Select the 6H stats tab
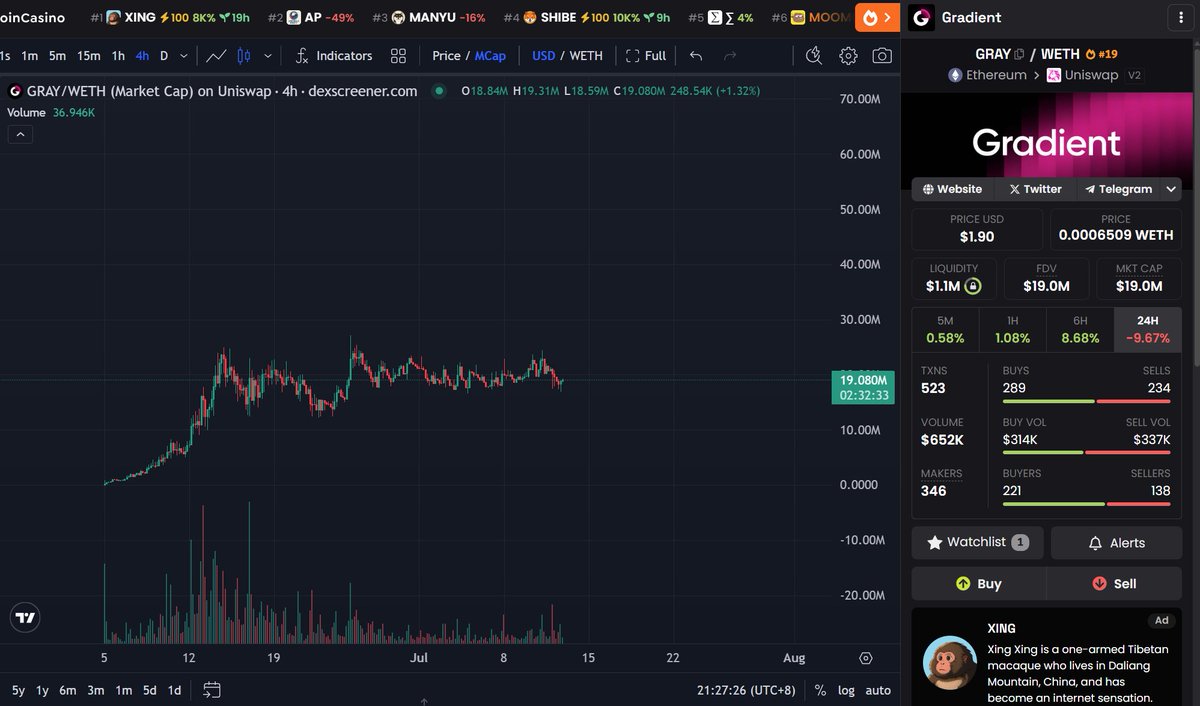The image size is (1200, 706). coord(1080,330)
